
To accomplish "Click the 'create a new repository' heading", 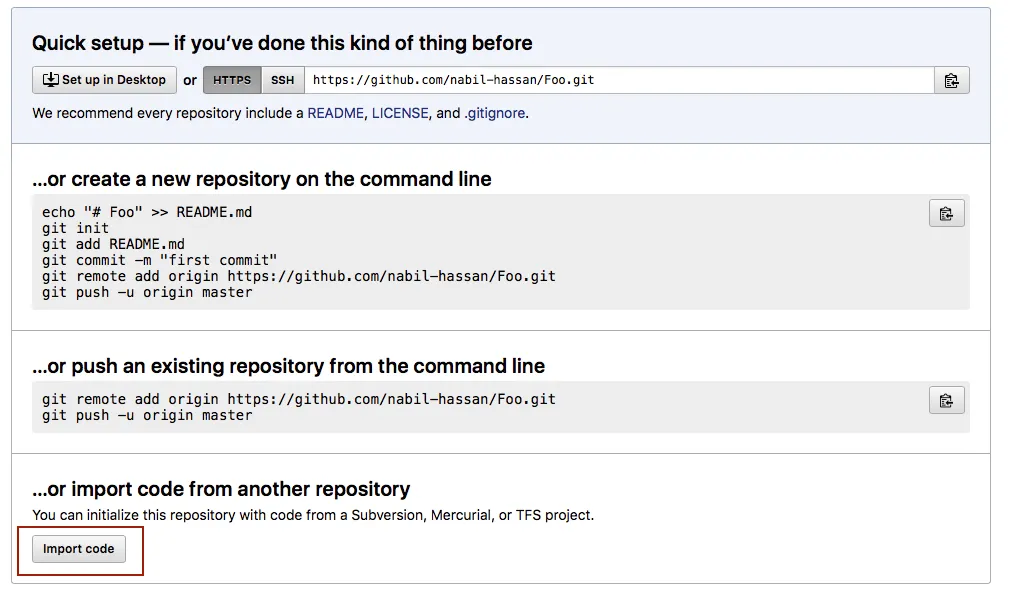I will (x=262, y=180).
